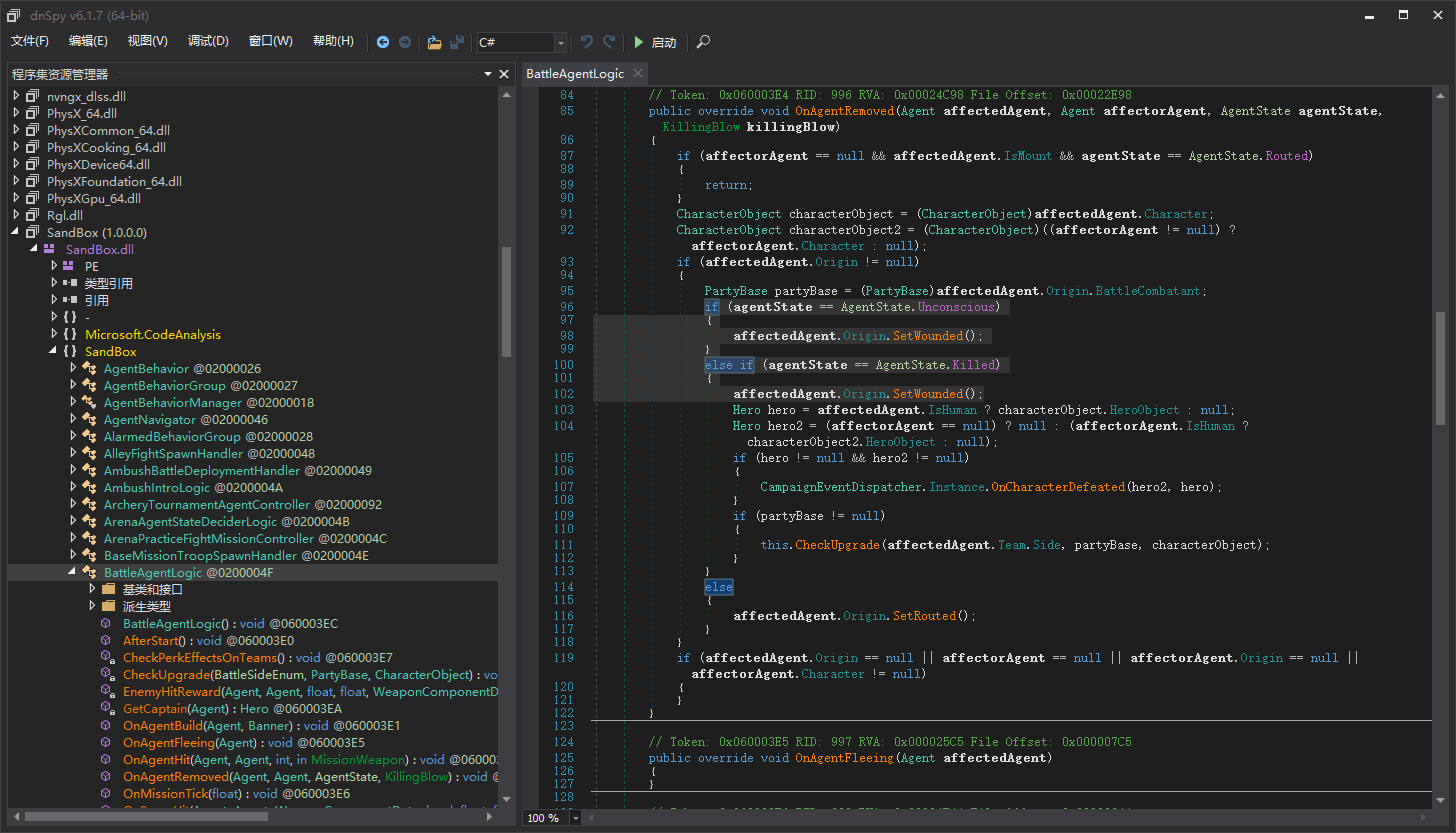Viewport: 1456px width, 833px height.
Task: Click the undo toolbar icon
Action: [587, 42]
